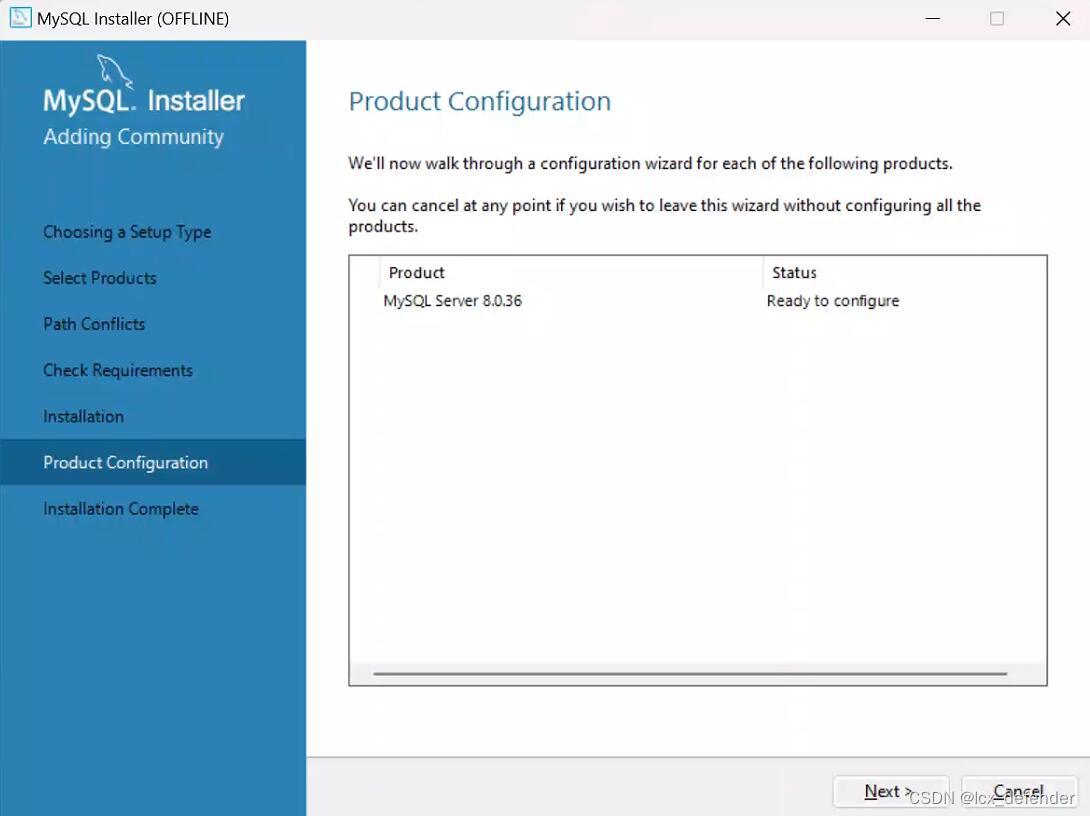Close the MySQL Installer window

click(1063, 19)
